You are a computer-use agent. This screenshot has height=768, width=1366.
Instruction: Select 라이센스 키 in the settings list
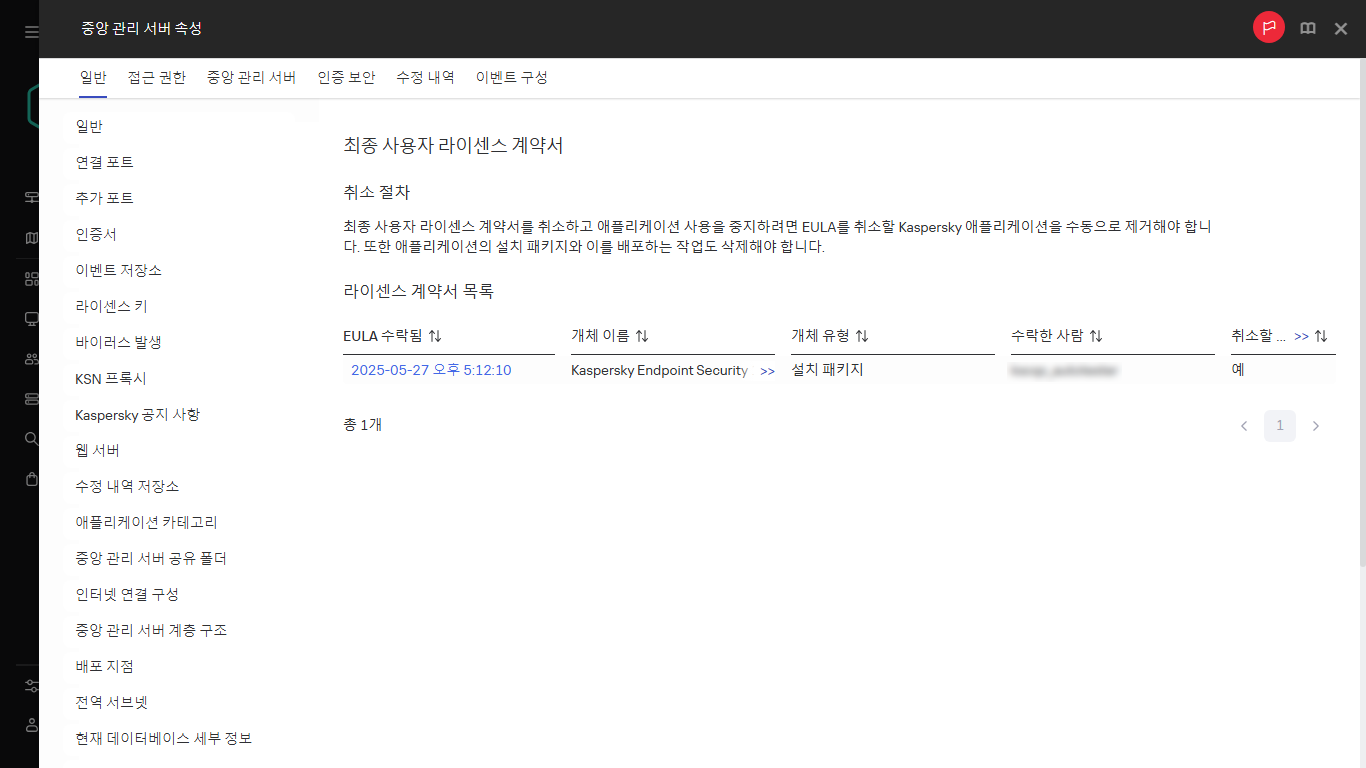pos(109,306)
